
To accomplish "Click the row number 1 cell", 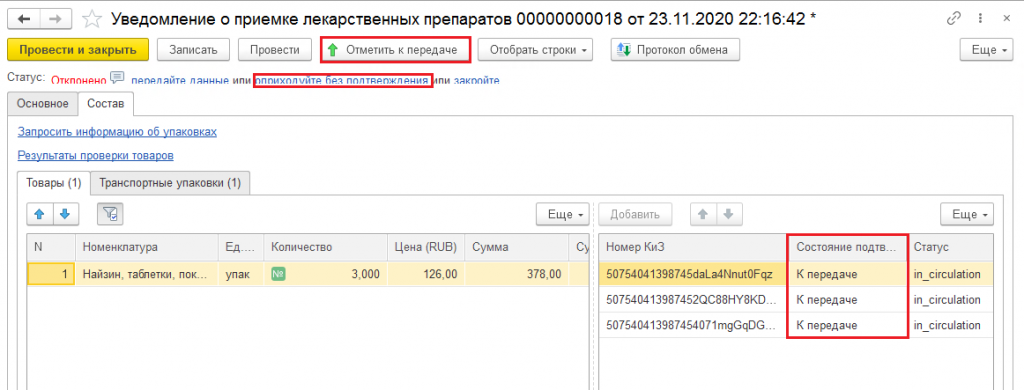I will coord(52,274).
